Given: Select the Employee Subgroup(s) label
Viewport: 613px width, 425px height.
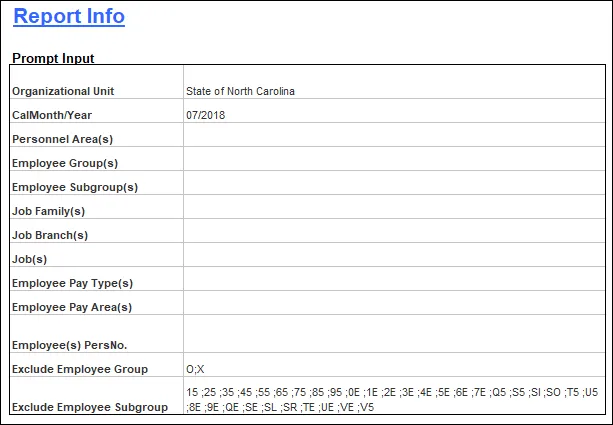Looking at the screenshot, I should 75,187.
